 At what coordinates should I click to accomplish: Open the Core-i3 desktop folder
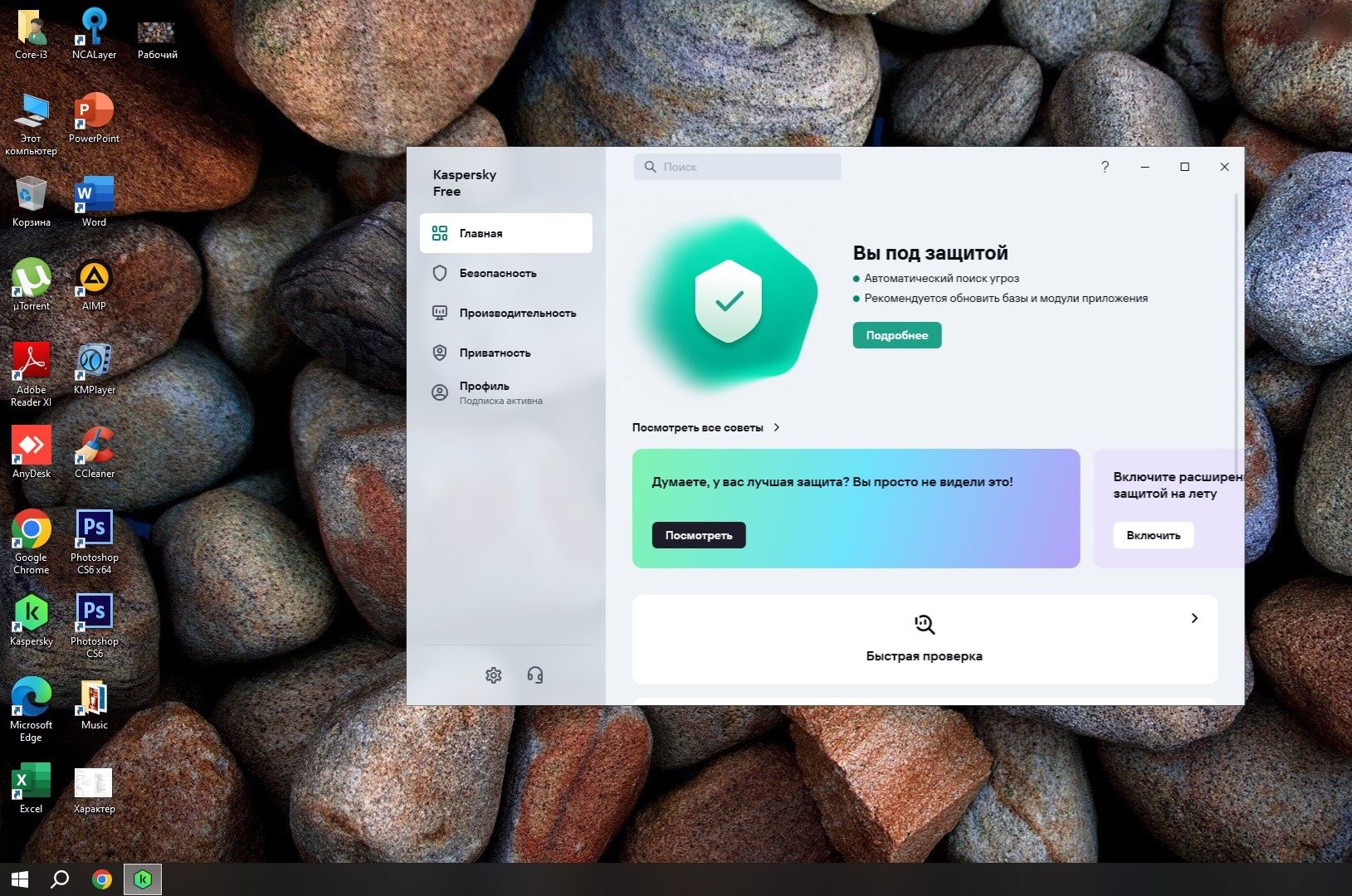[32, 34]
